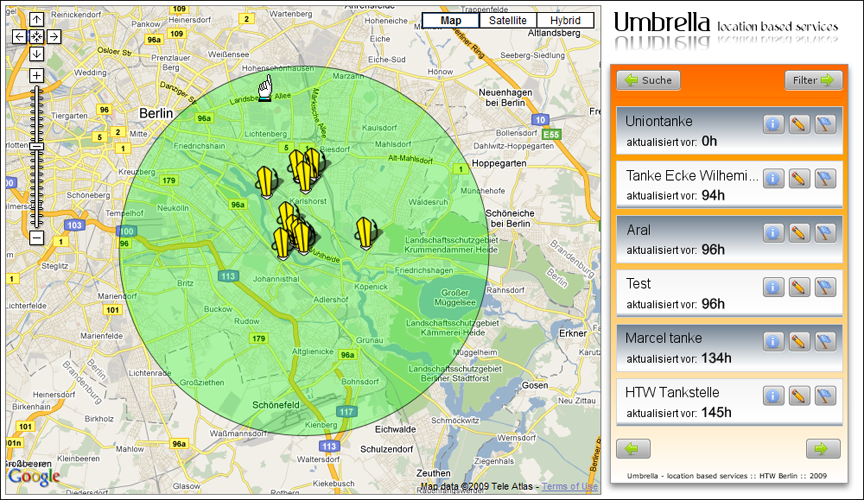Edit the Test entry
Image resolution: width=864 pixels, height=500 pixels.
(799, 287)
